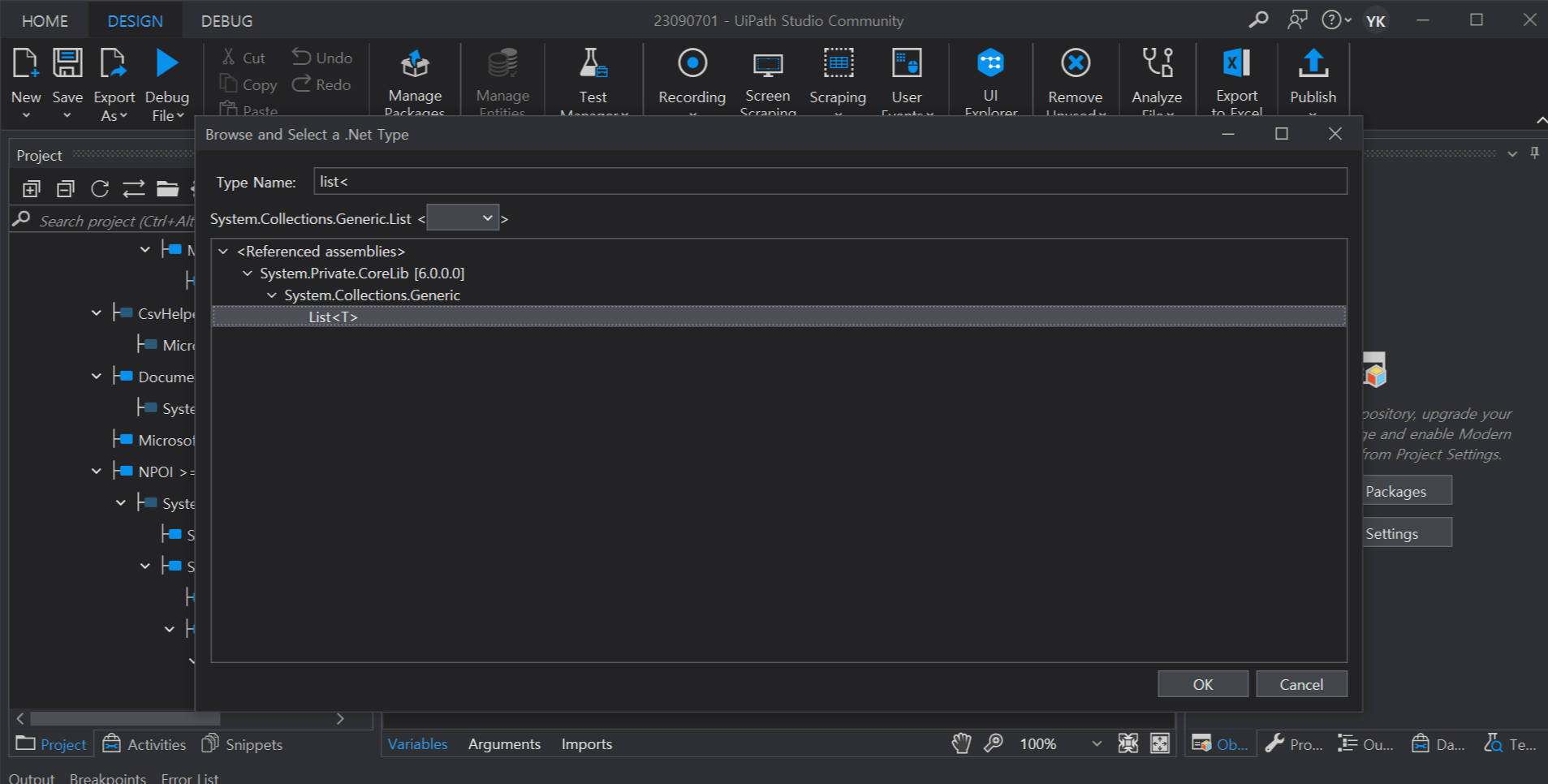
Task: Open Imports panel tab
Action: (x=587, y=744)
